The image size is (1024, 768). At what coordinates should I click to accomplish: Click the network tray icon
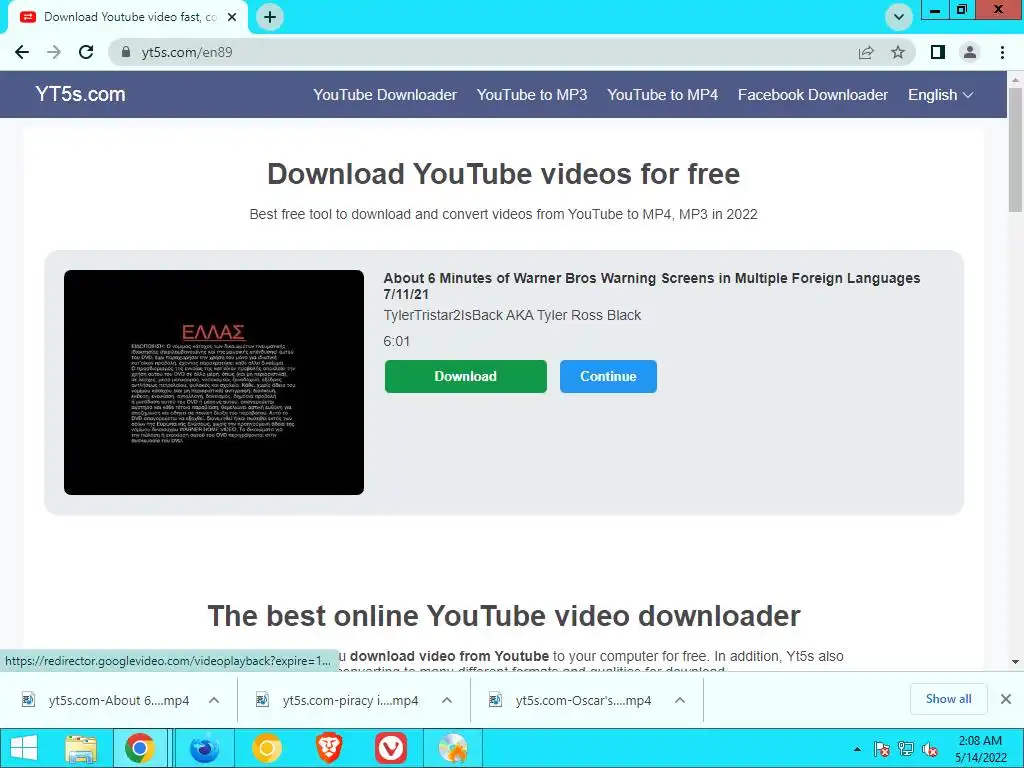point(906,750)
